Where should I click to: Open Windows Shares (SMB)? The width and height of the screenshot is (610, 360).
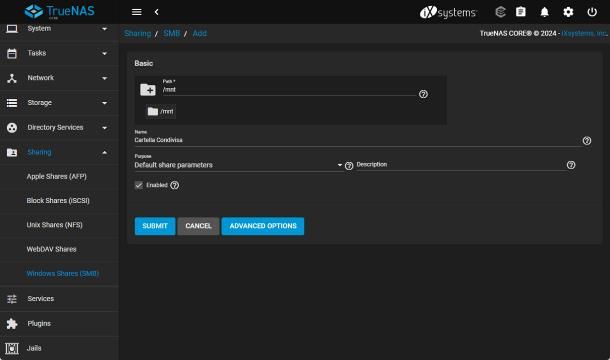click(x=62, y=274)
